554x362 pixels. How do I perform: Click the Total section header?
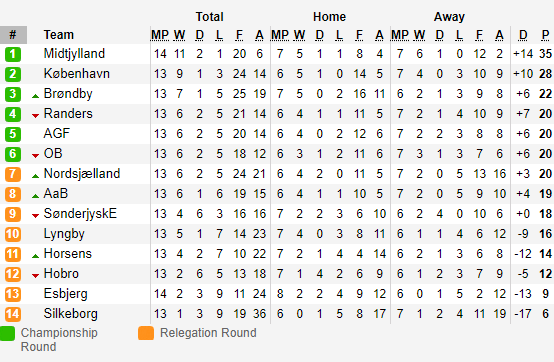pyautogui.click(x=210, y=17)
